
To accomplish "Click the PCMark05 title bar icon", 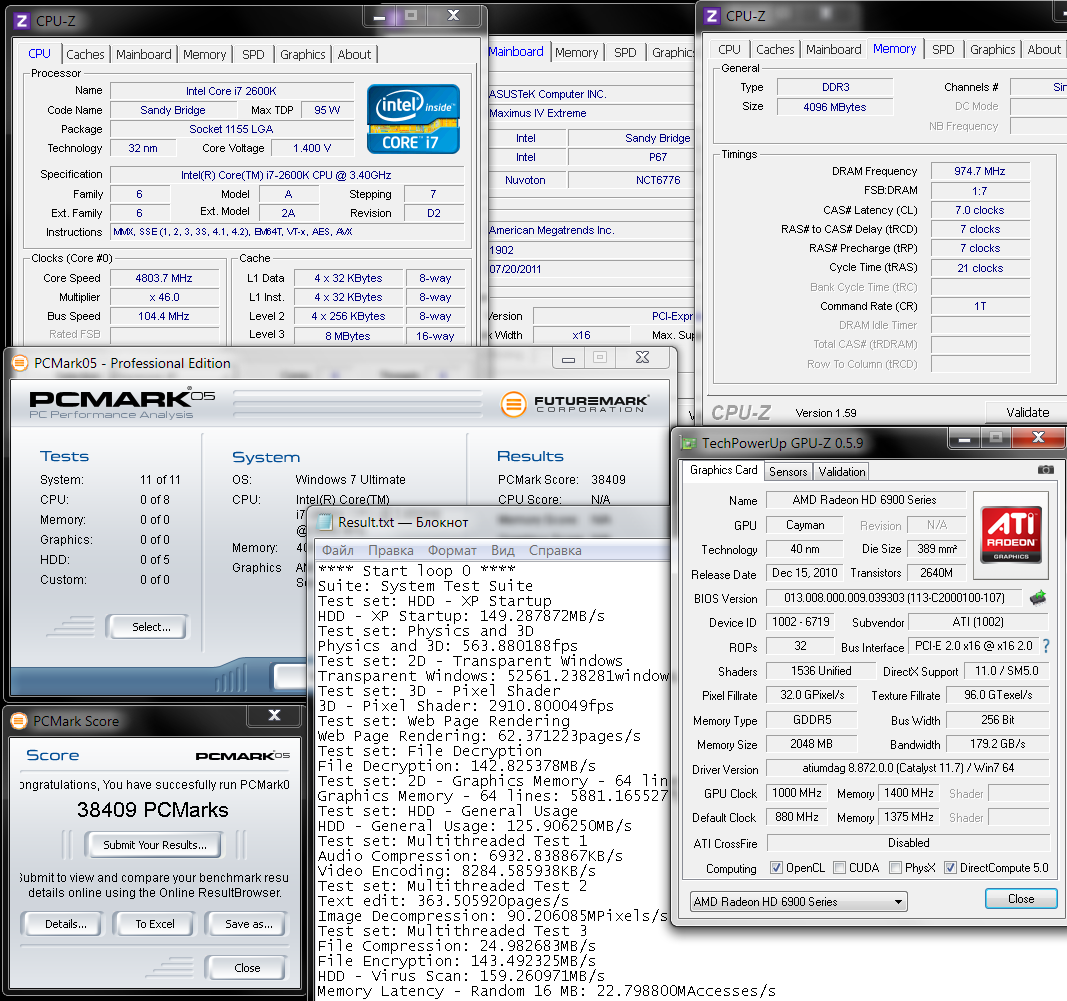I will coord(20,363).
